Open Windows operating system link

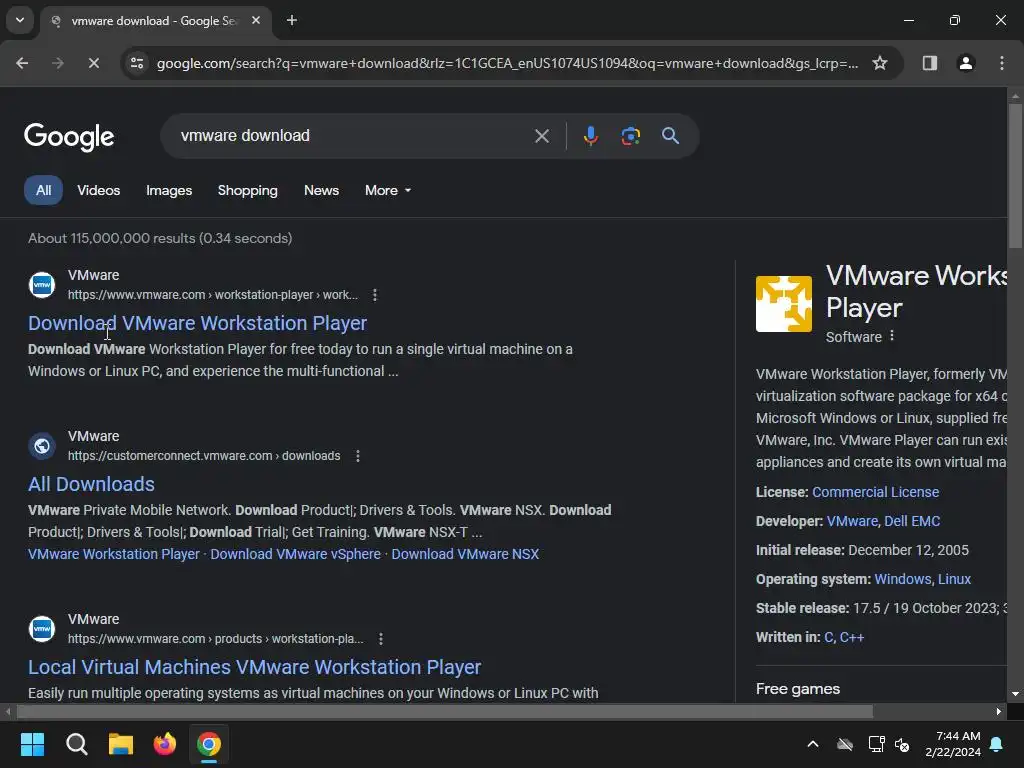(903, 579)
